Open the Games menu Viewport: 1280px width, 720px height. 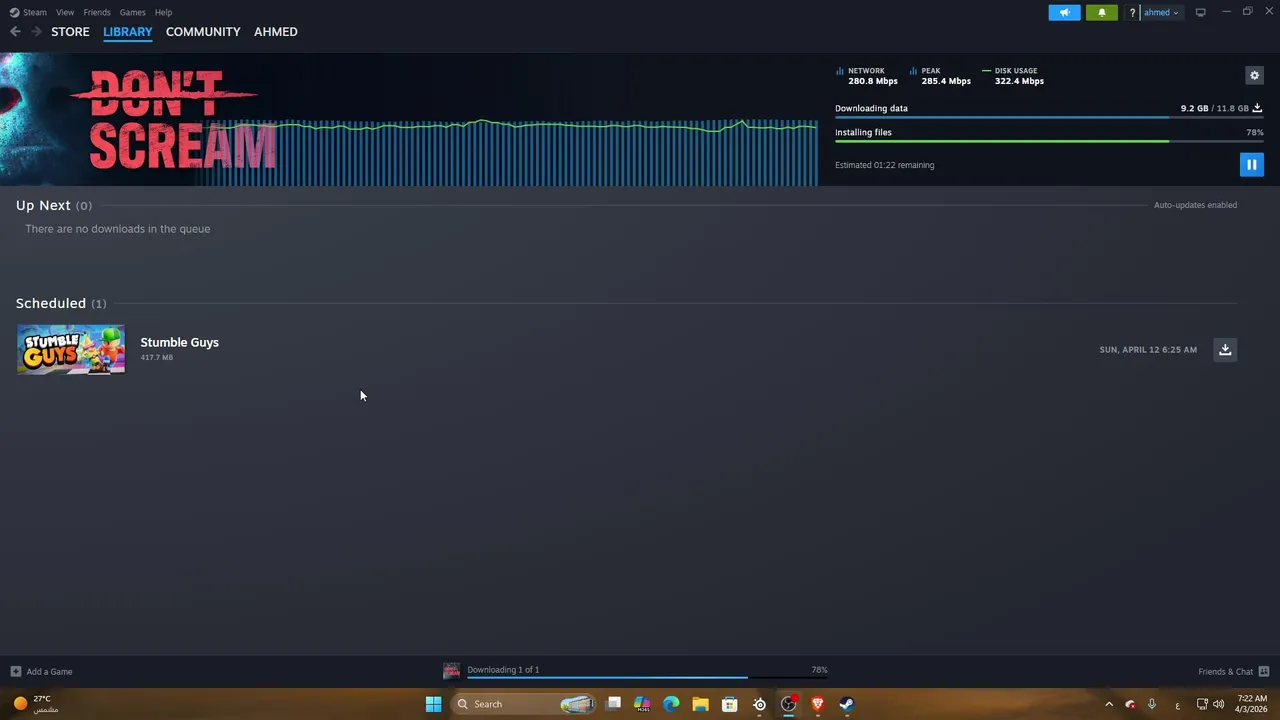click(132, 12)
